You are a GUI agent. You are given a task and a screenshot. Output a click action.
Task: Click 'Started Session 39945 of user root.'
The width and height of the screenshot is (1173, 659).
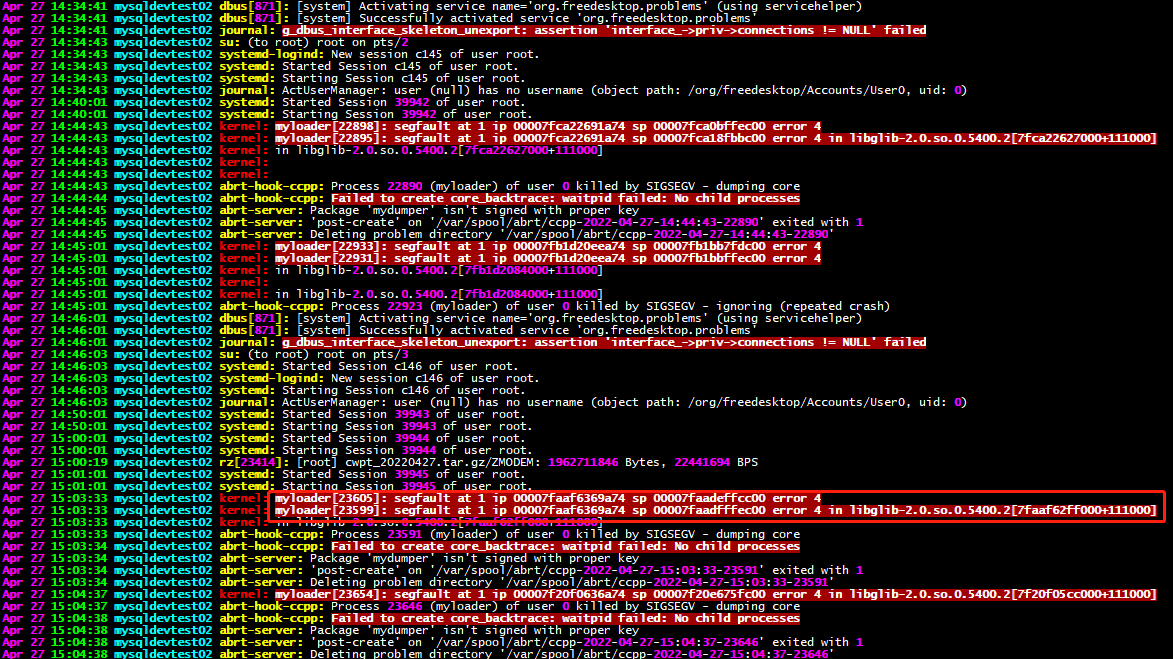(x=403, y=474)
